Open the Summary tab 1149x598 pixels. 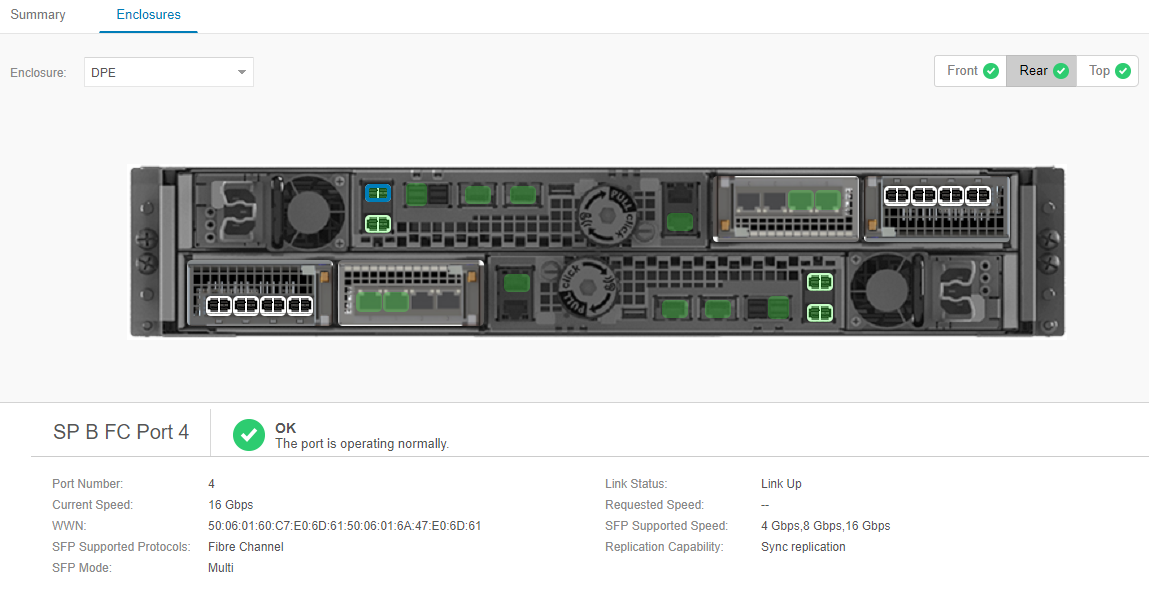[38, 15]
